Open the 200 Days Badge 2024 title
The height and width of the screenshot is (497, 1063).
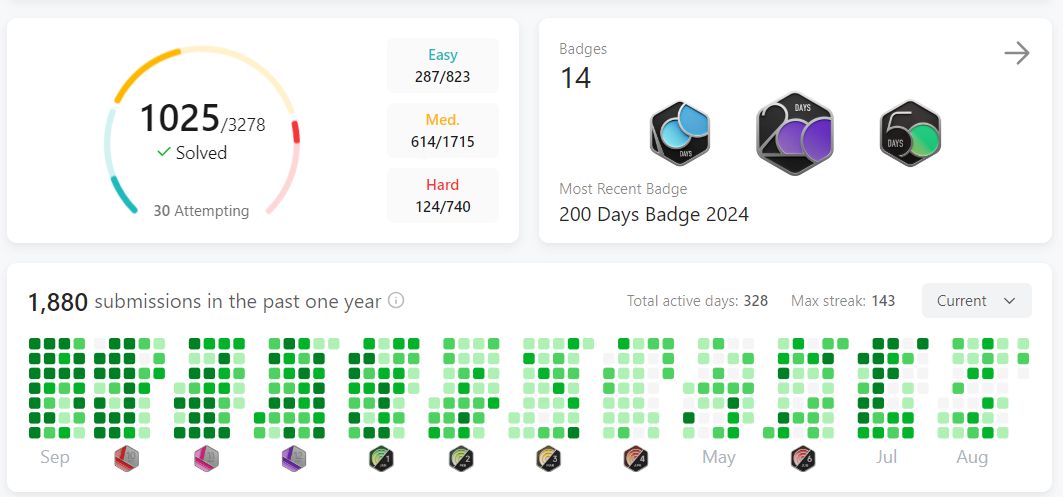click(653, 214)
